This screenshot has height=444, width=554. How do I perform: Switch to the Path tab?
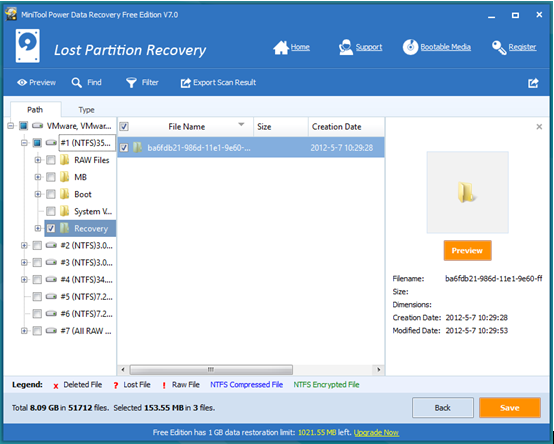35,110
